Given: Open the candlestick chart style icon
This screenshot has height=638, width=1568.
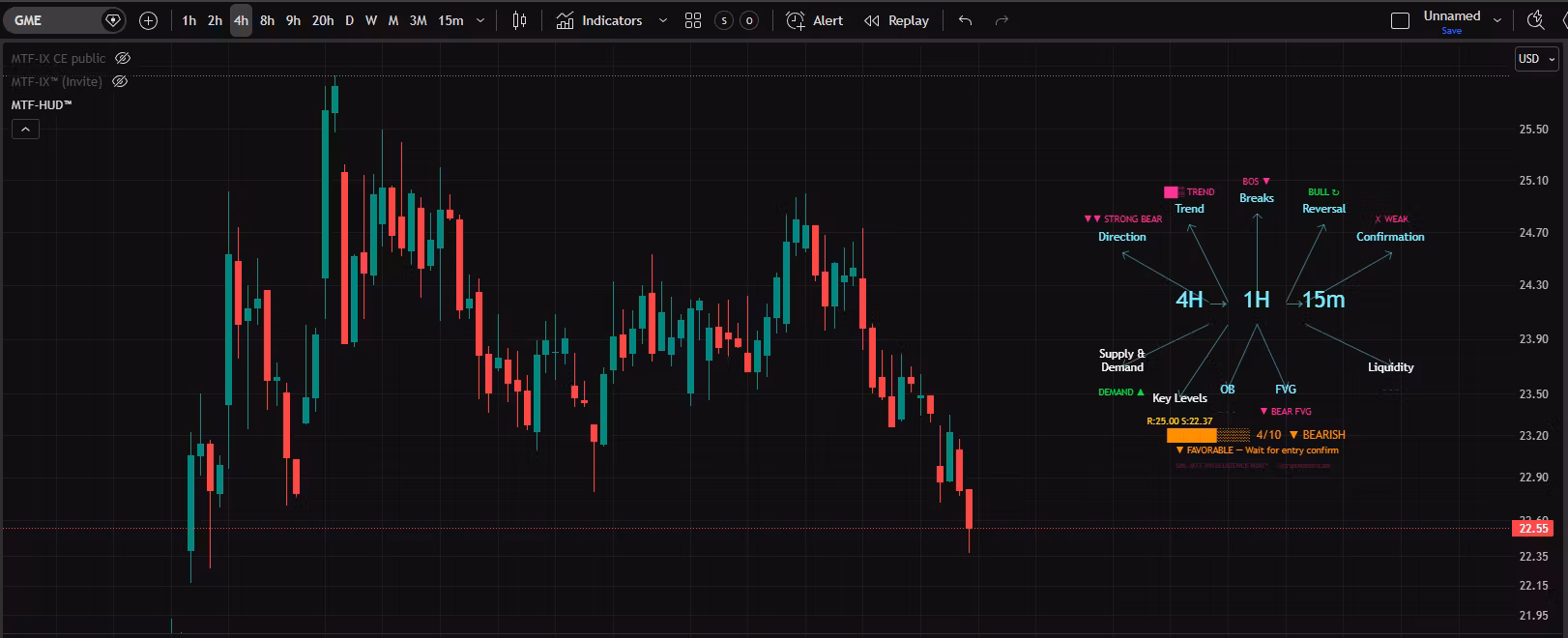Looking at the screenshot, I should [519, 20].
